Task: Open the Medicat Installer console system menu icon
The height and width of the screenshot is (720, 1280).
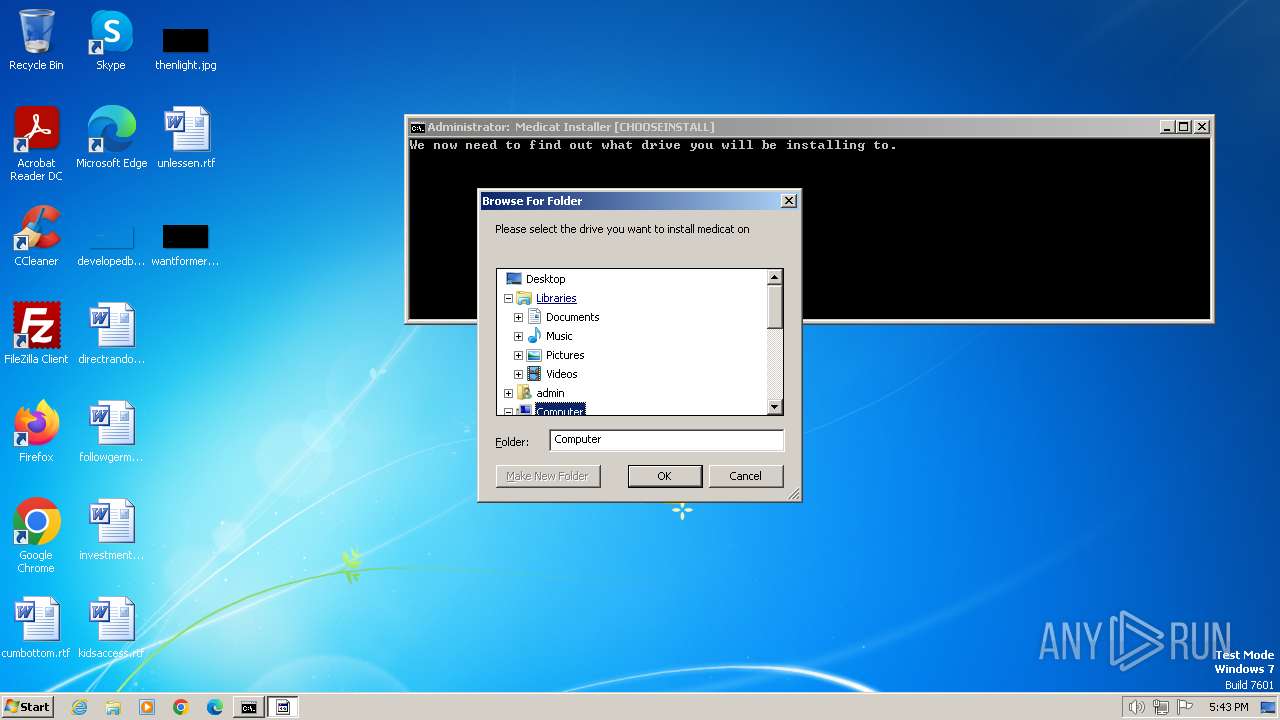Action: (417, 127)
